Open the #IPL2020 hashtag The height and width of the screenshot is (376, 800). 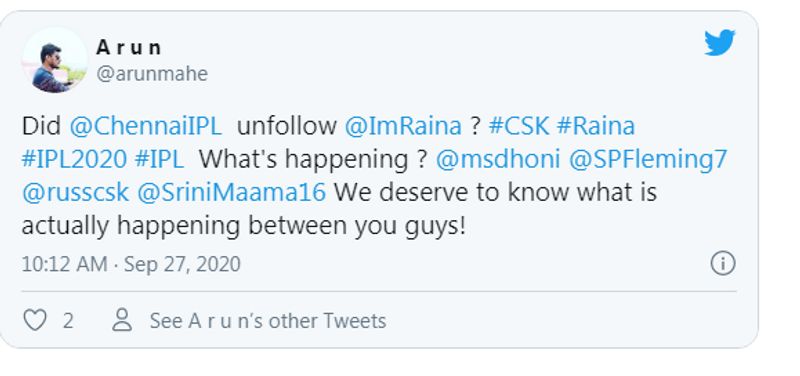point(74,159)
